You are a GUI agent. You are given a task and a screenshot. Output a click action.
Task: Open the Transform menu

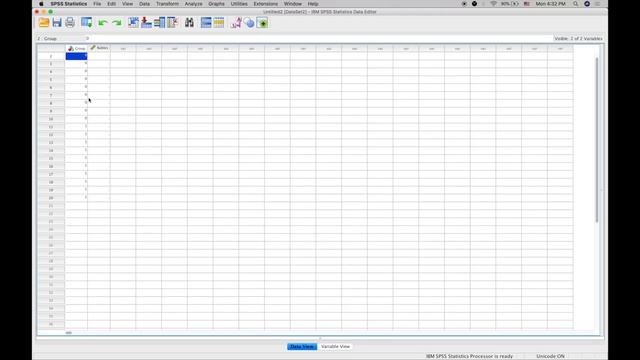coord(167,4)
